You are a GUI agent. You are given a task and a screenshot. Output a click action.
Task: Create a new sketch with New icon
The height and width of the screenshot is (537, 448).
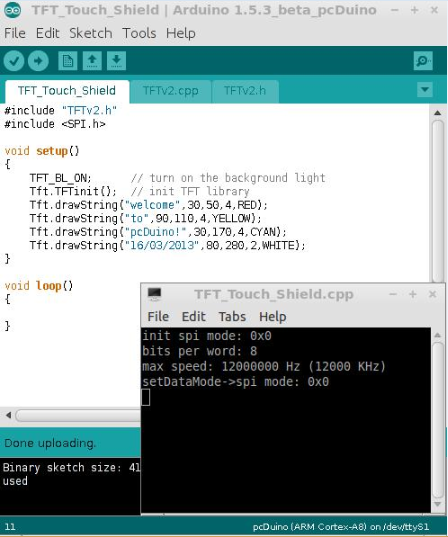[x=67, y=61]
